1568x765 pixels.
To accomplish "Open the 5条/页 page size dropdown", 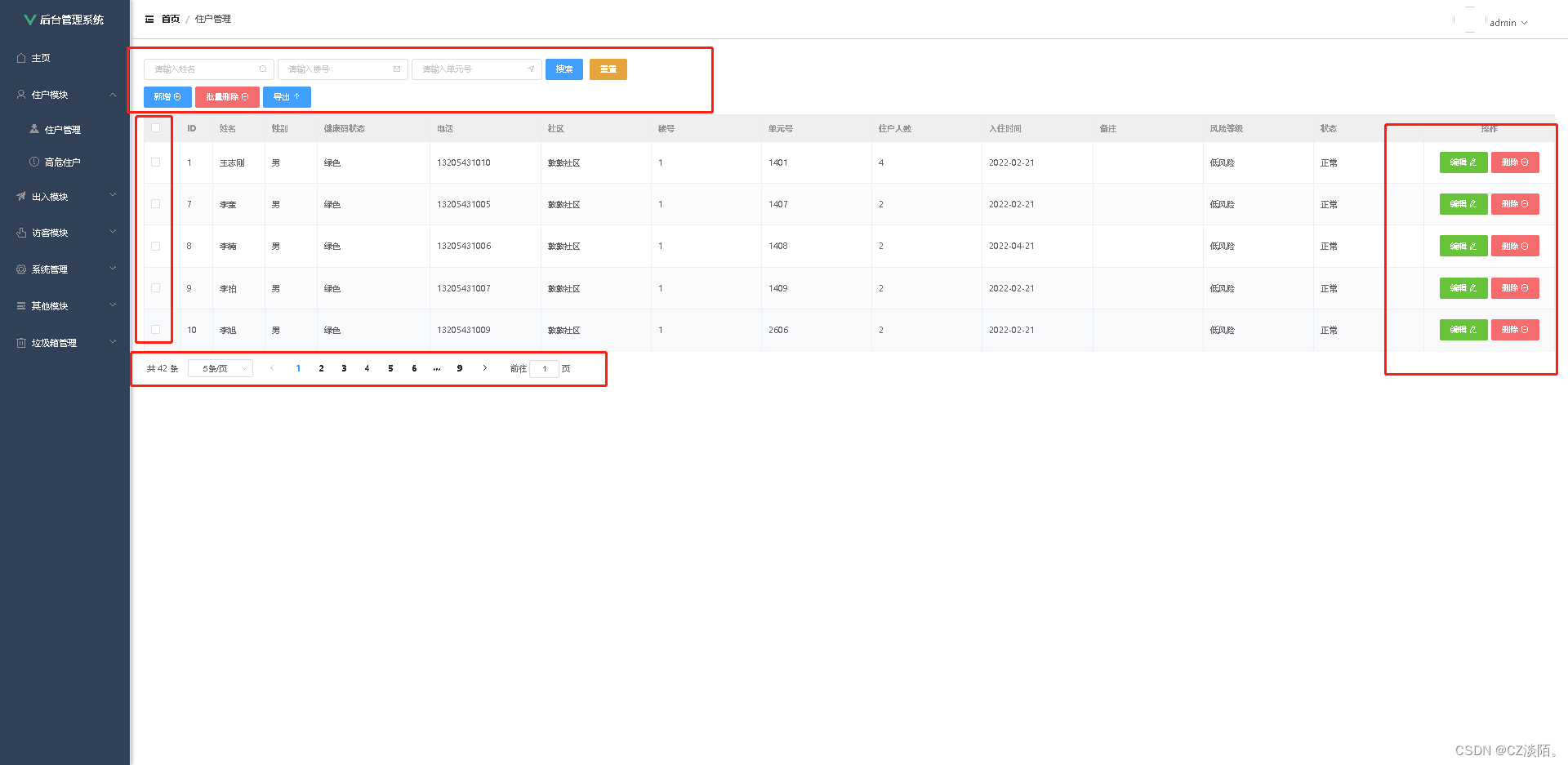I will coord(220,368).
